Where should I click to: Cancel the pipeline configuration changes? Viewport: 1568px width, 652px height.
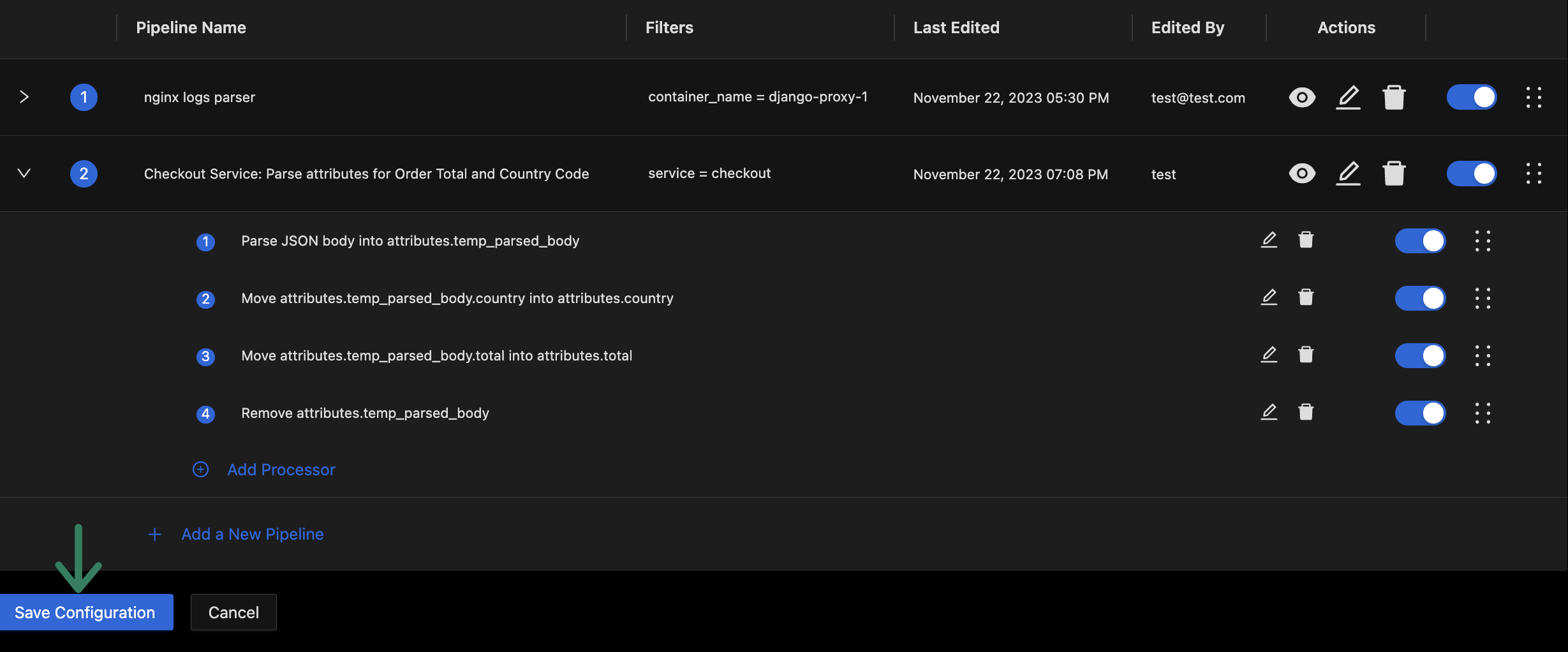coord(233,612)
